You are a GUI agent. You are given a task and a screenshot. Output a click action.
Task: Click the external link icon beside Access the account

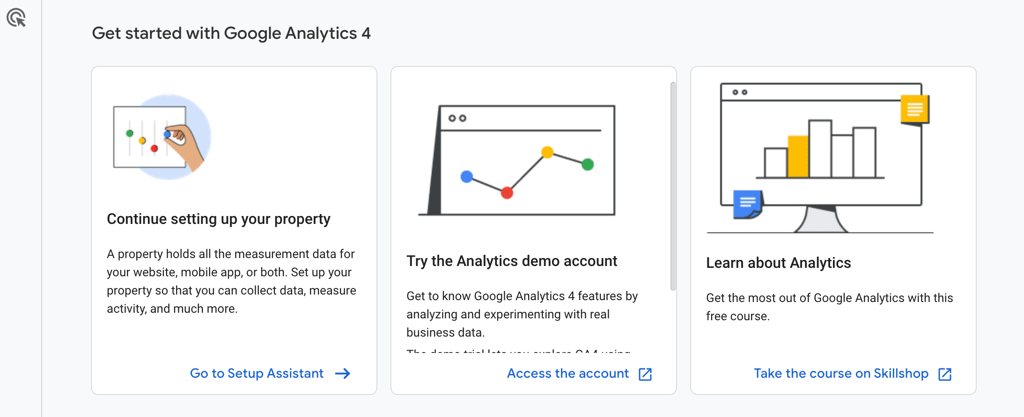[x=645, y=374]
